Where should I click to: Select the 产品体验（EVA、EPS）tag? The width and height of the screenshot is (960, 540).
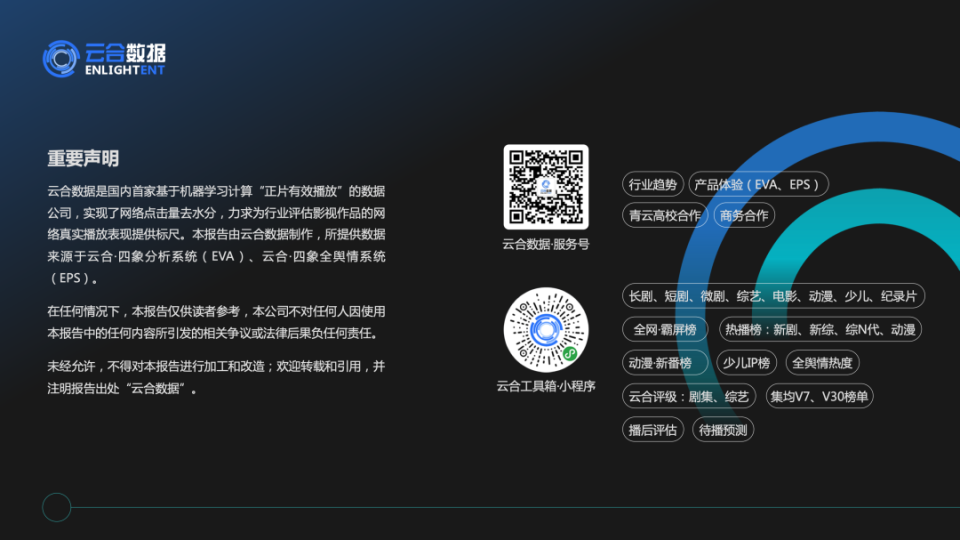[x=758, y=184]
